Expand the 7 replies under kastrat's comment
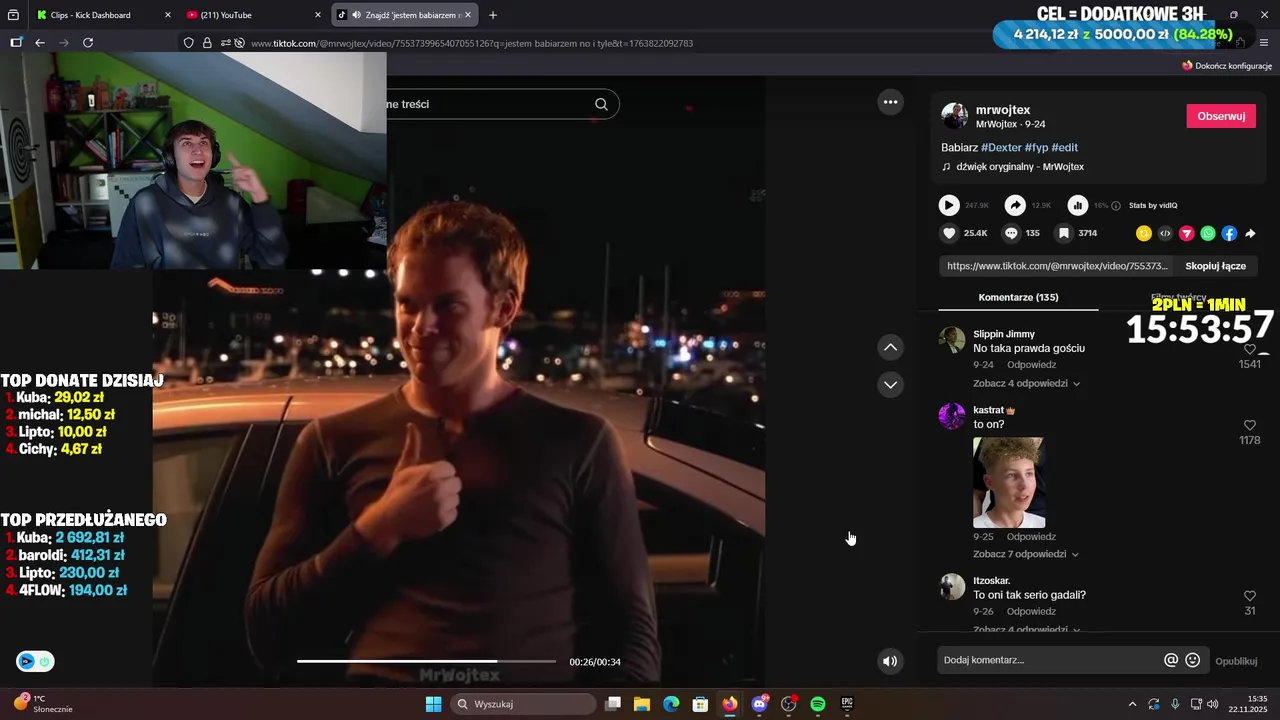This screenshot has height=720, width=1280. tap(1027, 554)
